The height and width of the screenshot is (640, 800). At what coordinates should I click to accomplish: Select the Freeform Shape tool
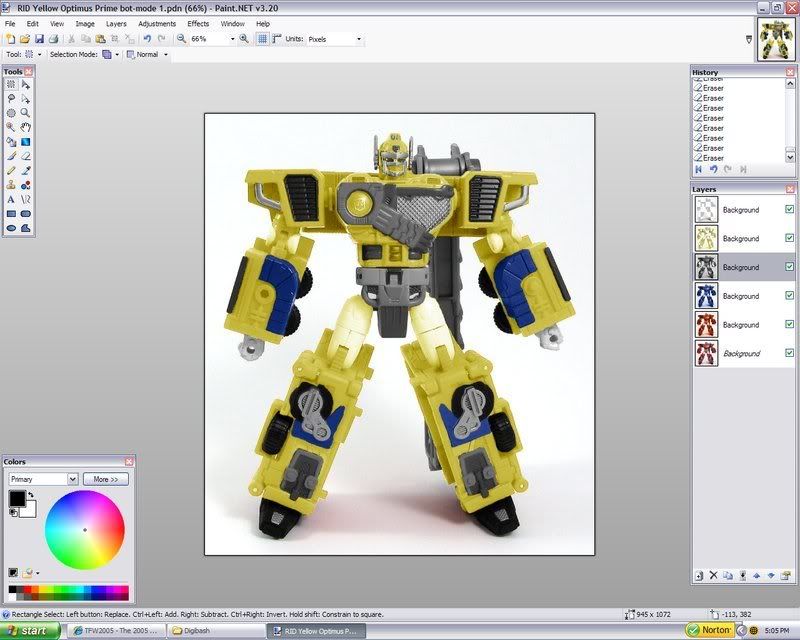tap(26, 228)
